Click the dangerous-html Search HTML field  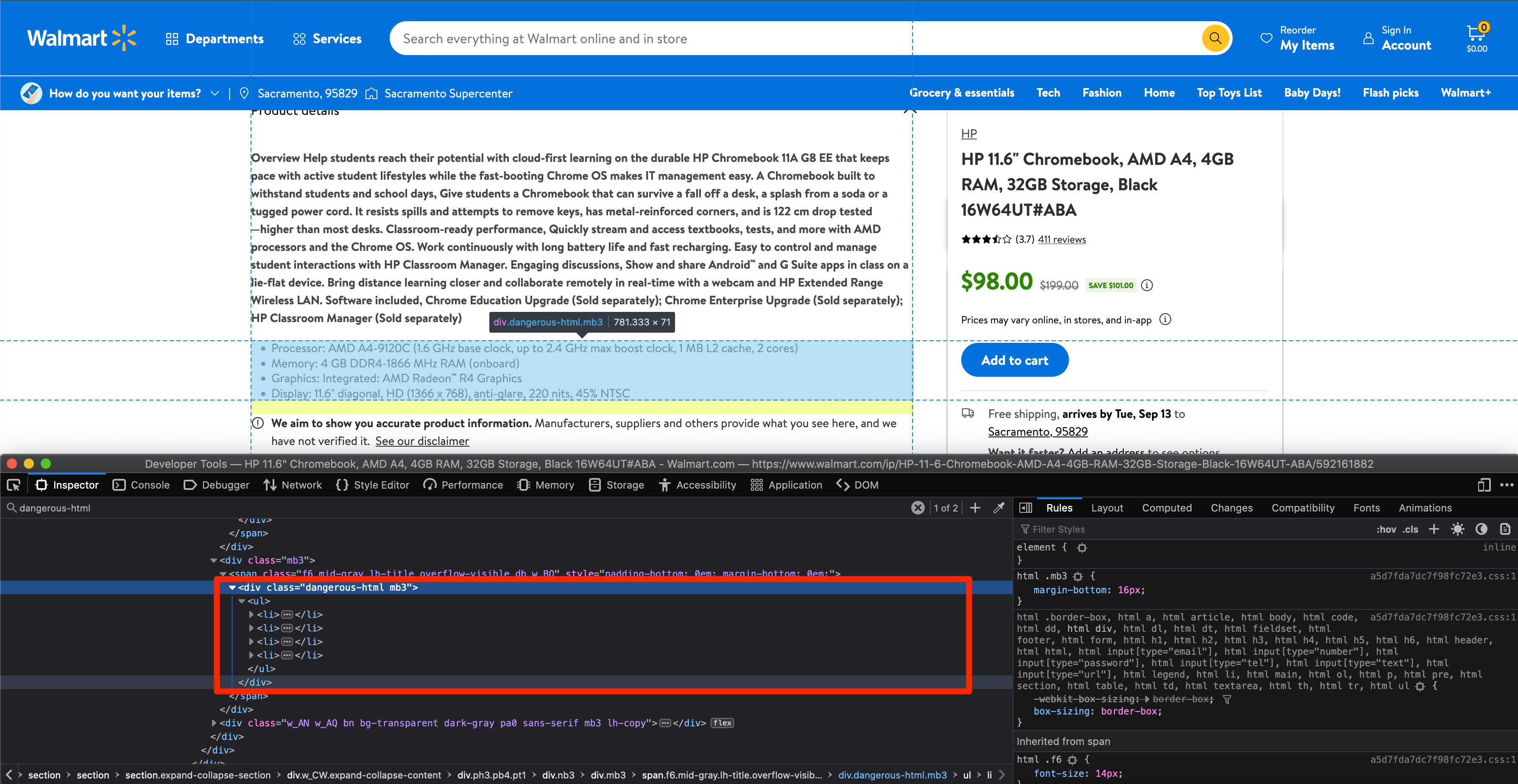[460, 508]
